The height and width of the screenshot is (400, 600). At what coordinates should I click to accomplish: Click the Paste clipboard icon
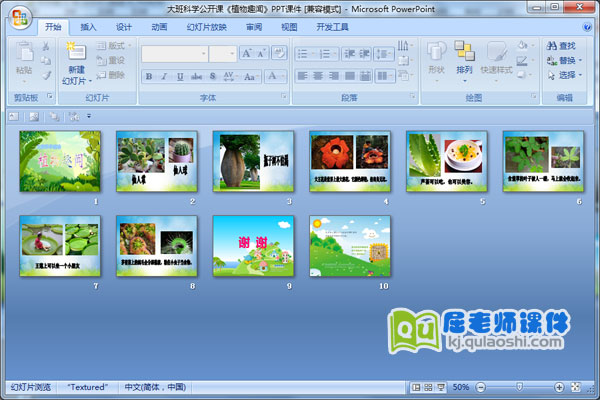[24, 52]
